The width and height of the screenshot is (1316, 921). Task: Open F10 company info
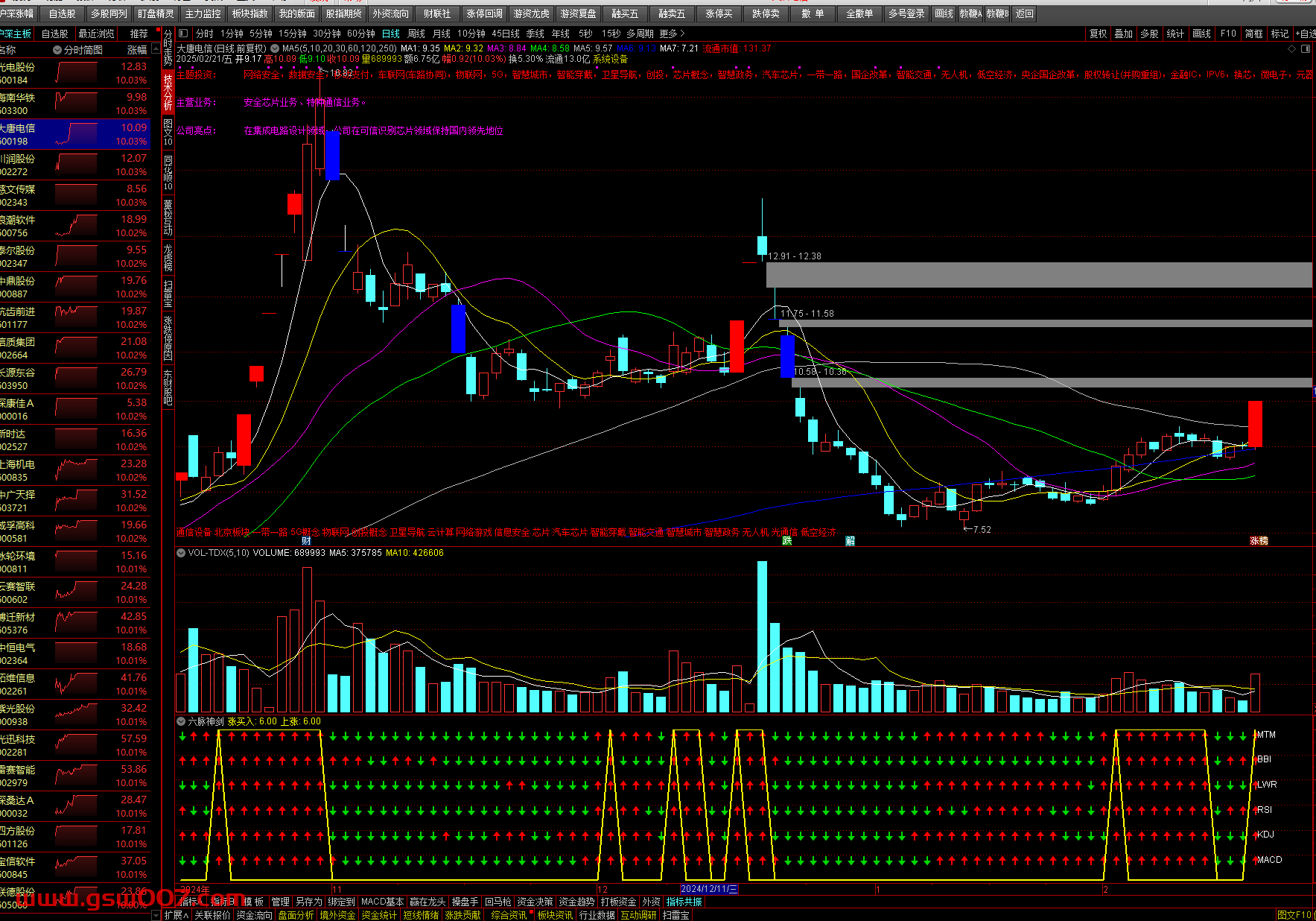pyautogui.click(x=1228, y=34)
